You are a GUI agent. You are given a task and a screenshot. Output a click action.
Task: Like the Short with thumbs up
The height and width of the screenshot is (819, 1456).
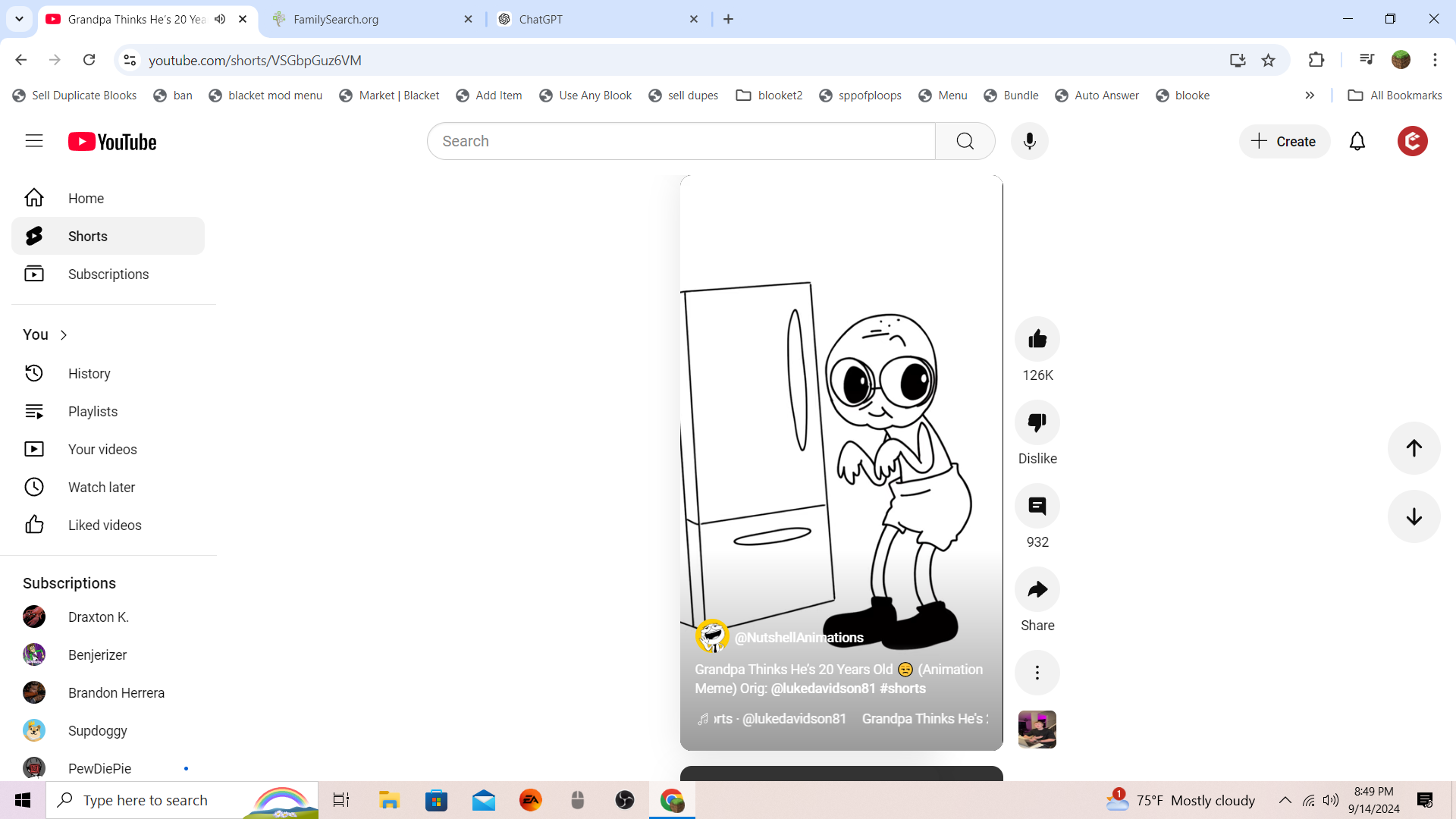coord(1037,339)
